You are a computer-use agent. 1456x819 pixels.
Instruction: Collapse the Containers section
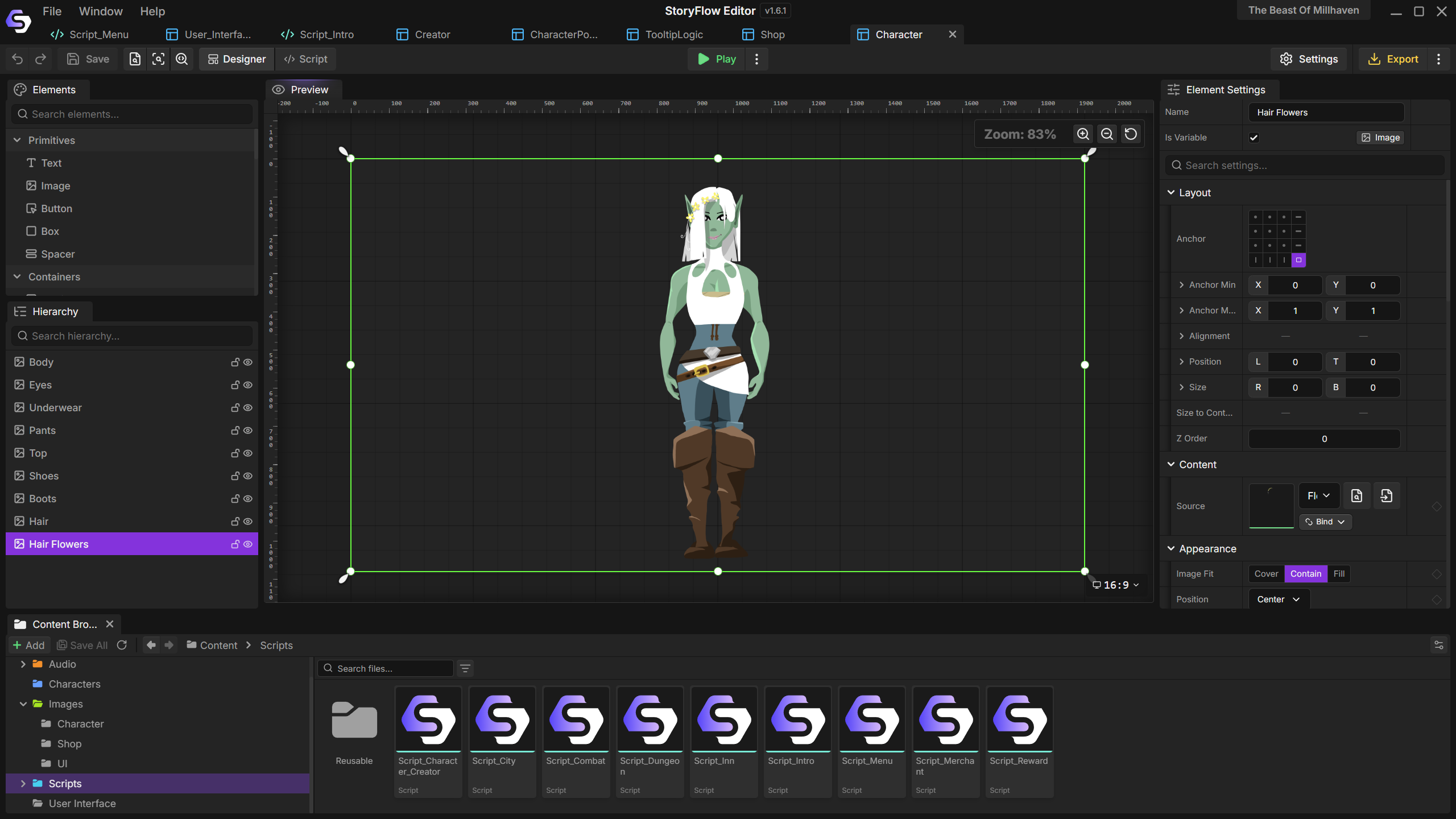17,276
